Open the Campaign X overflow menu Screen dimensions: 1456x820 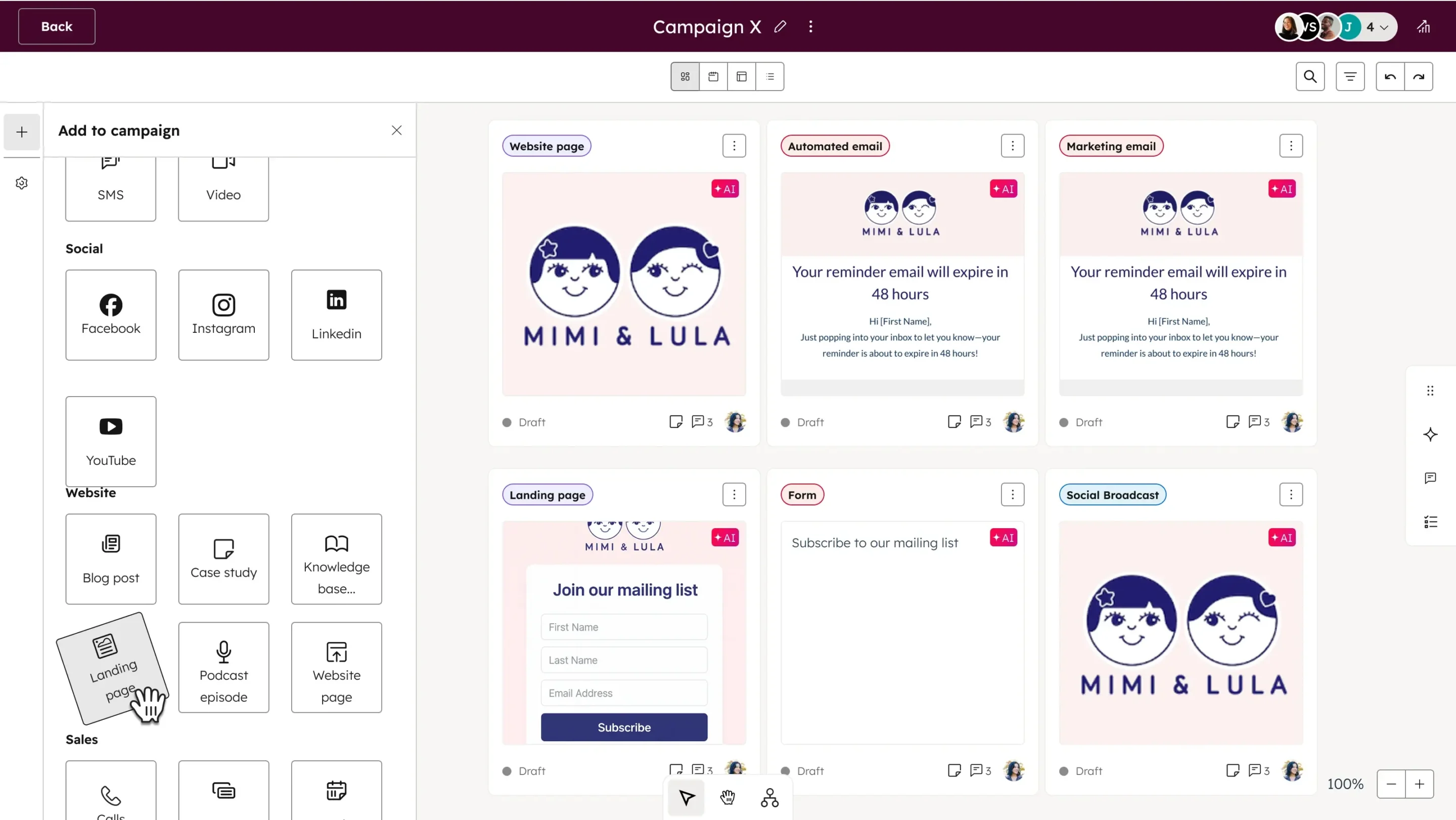(810, 27)
